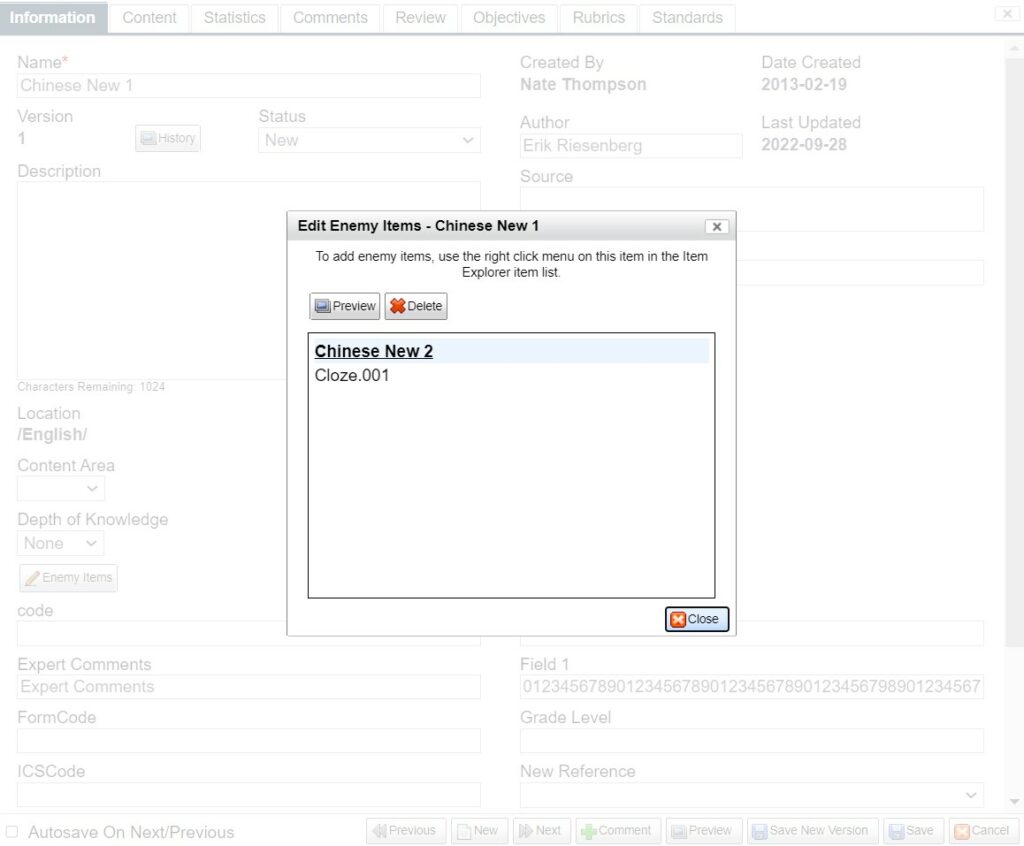1024x846 pixels.
Task: Close the dialog with the Close button
Action: 696,619
